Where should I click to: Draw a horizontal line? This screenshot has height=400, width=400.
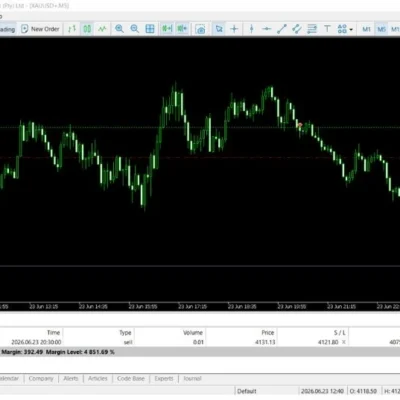point(267,29)
